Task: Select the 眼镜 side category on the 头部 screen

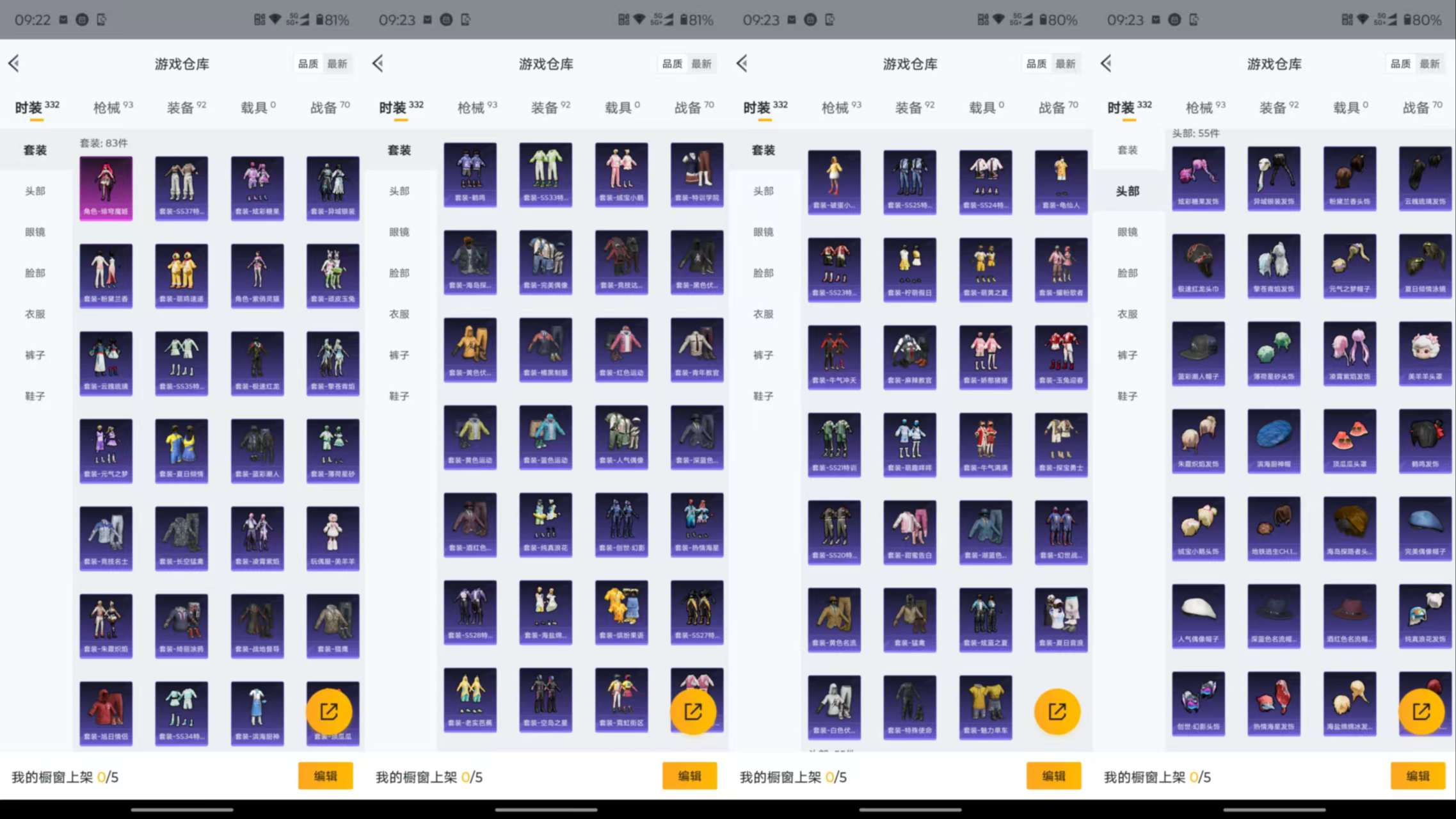Action: tap(1127, 232)
